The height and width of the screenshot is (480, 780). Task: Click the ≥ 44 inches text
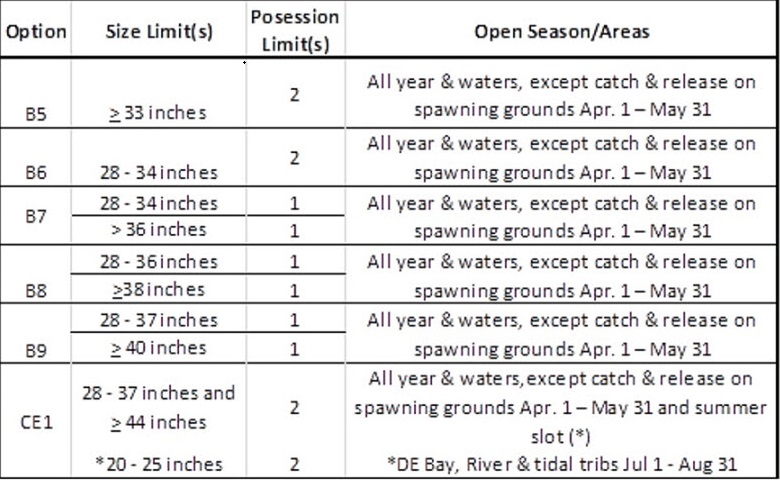tap(157, 422)
